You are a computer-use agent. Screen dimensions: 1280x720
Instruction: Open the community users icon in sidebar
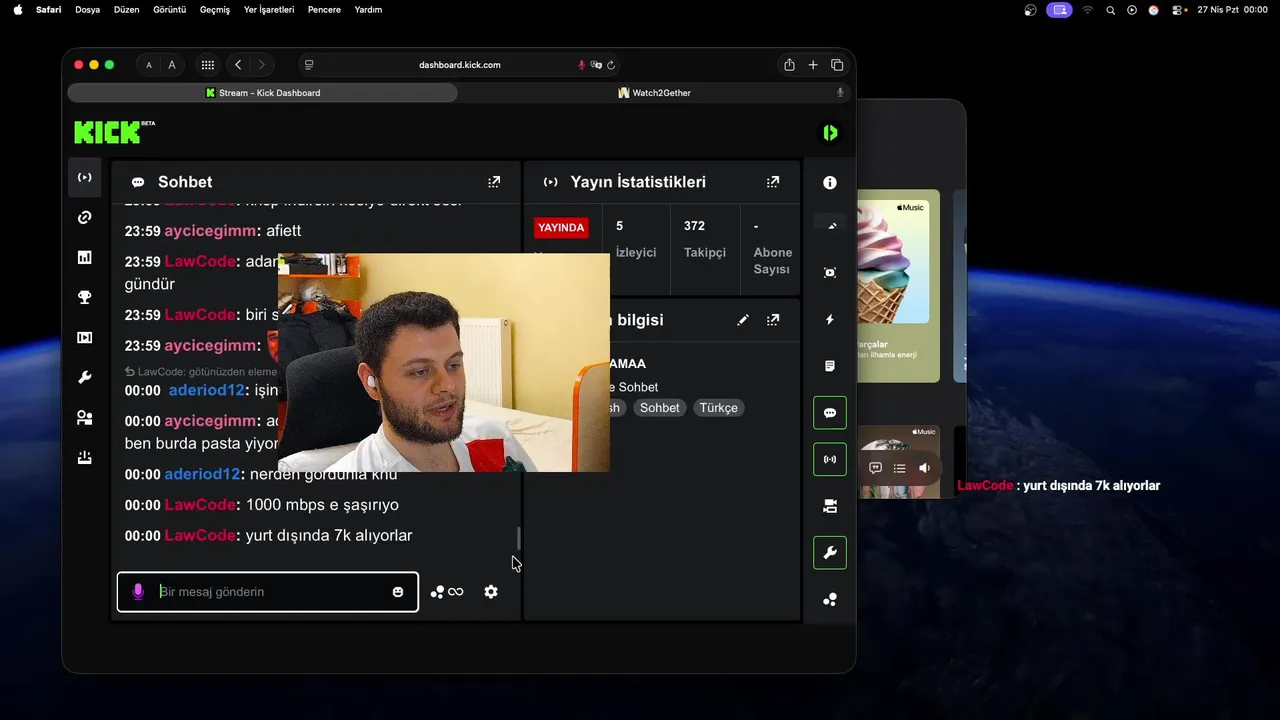(x=85, y=418)
